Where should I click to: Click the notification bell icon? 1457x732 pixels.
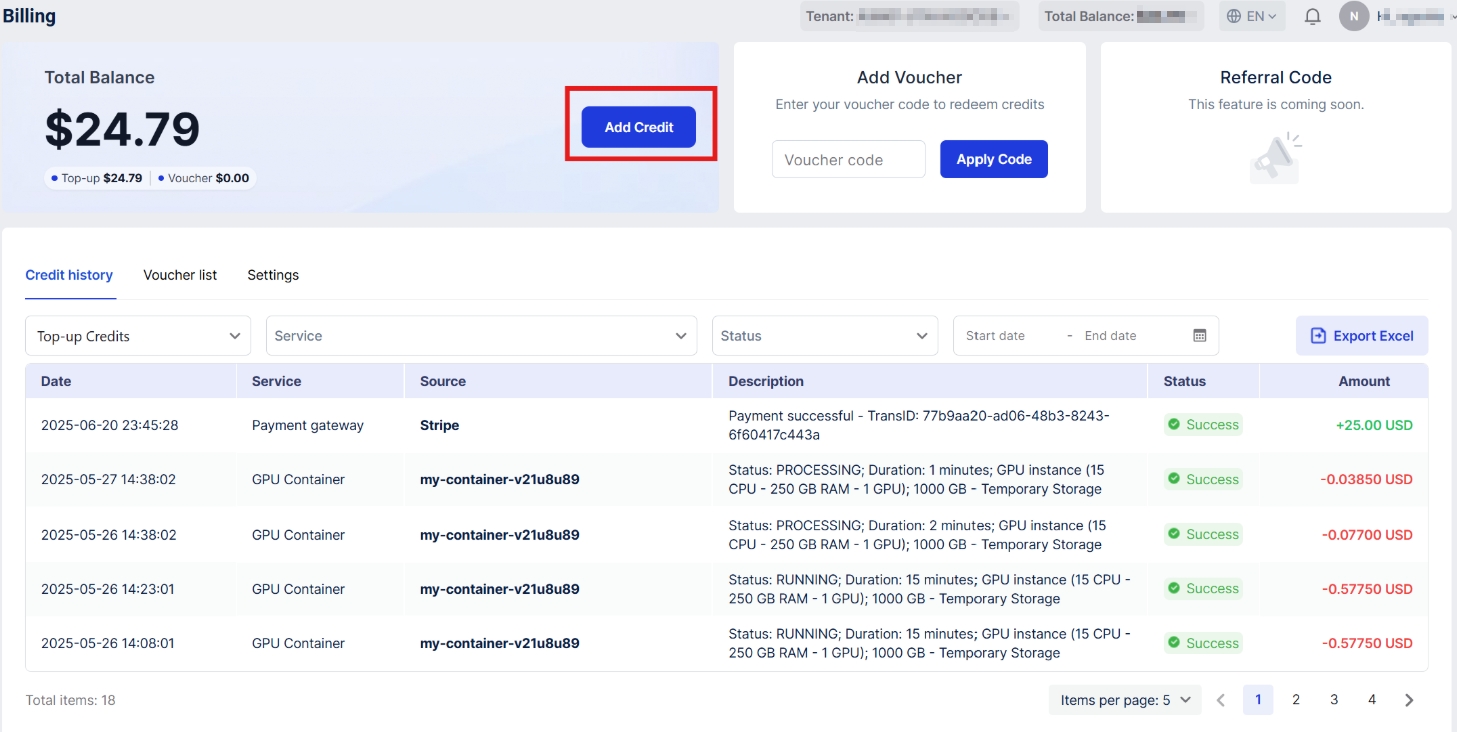pyautogui.click(x=1313, y=17)
